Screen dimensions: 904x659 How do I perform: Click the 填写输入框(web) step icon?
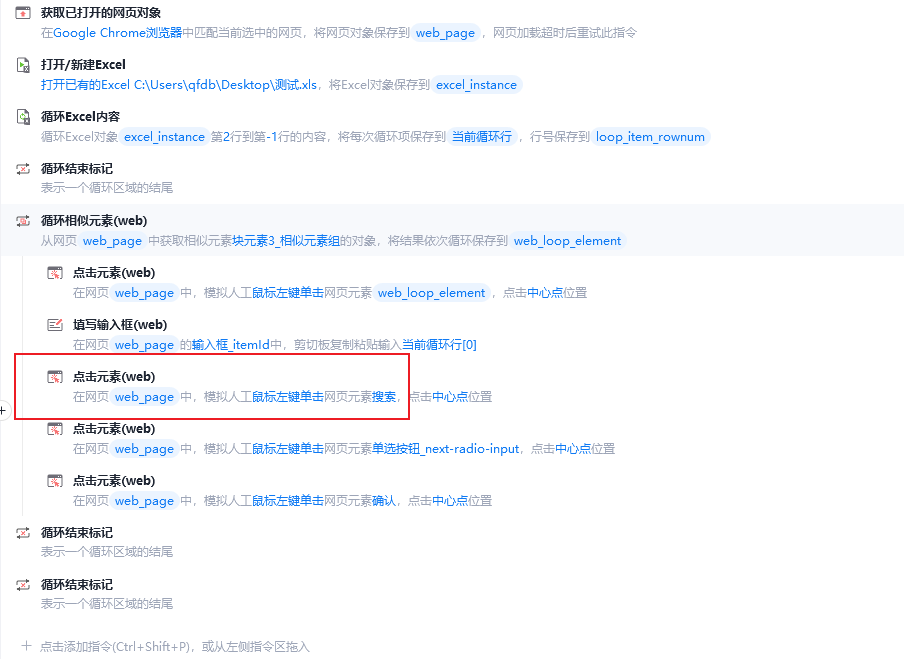(55, 325)
